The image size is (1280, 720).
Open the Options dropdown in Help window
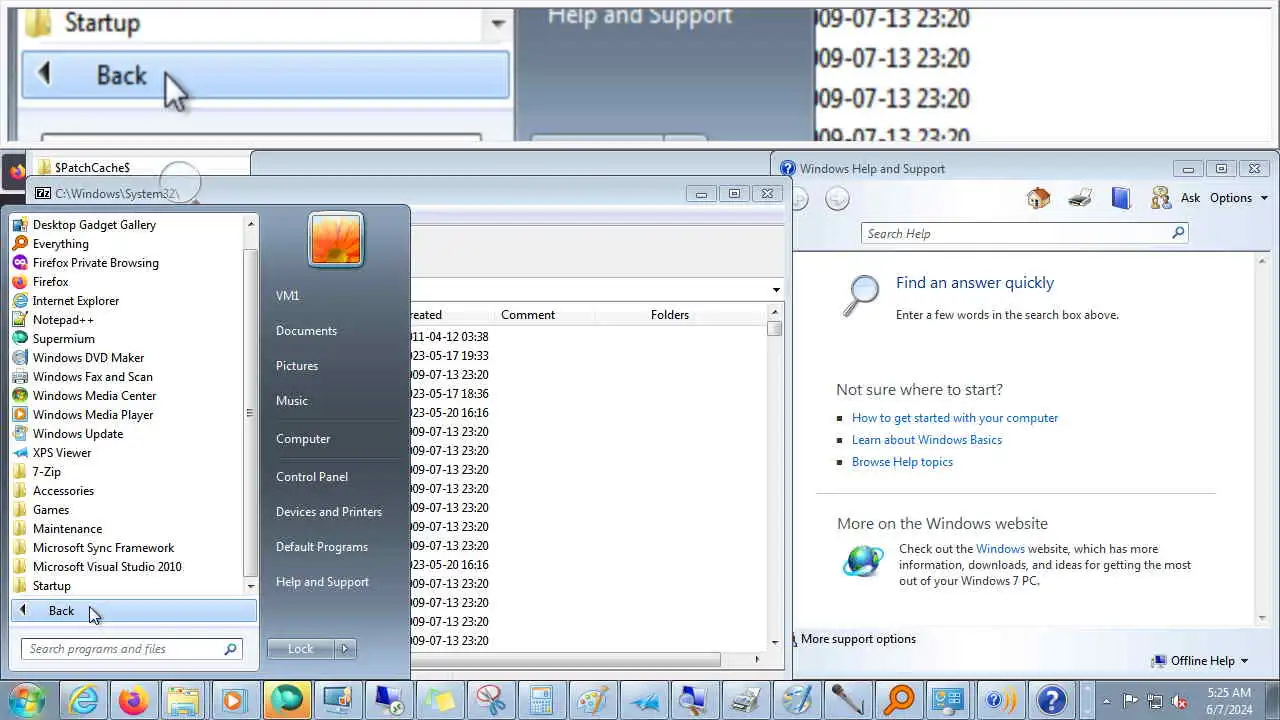(1238, 198)
